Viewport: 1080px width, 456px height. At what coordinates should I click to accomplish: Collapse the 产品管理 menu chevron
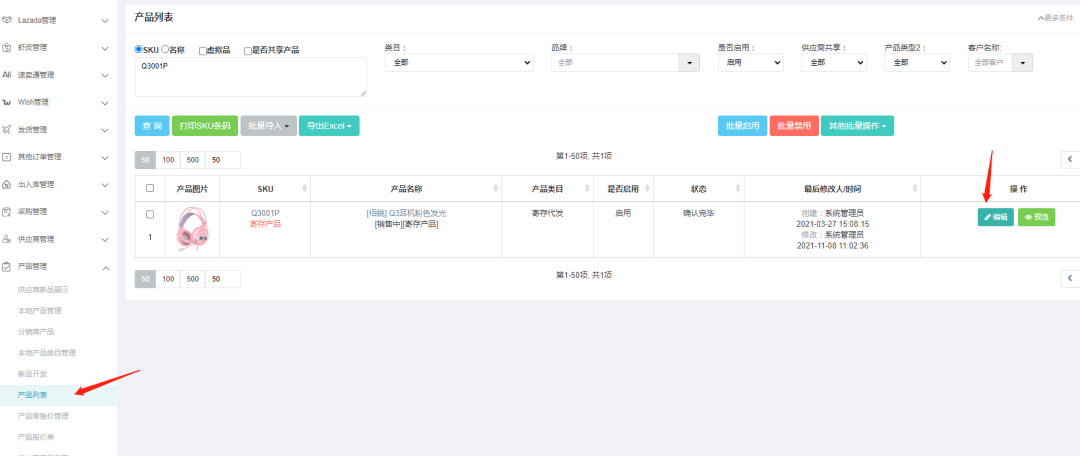[x=105, y=267]
